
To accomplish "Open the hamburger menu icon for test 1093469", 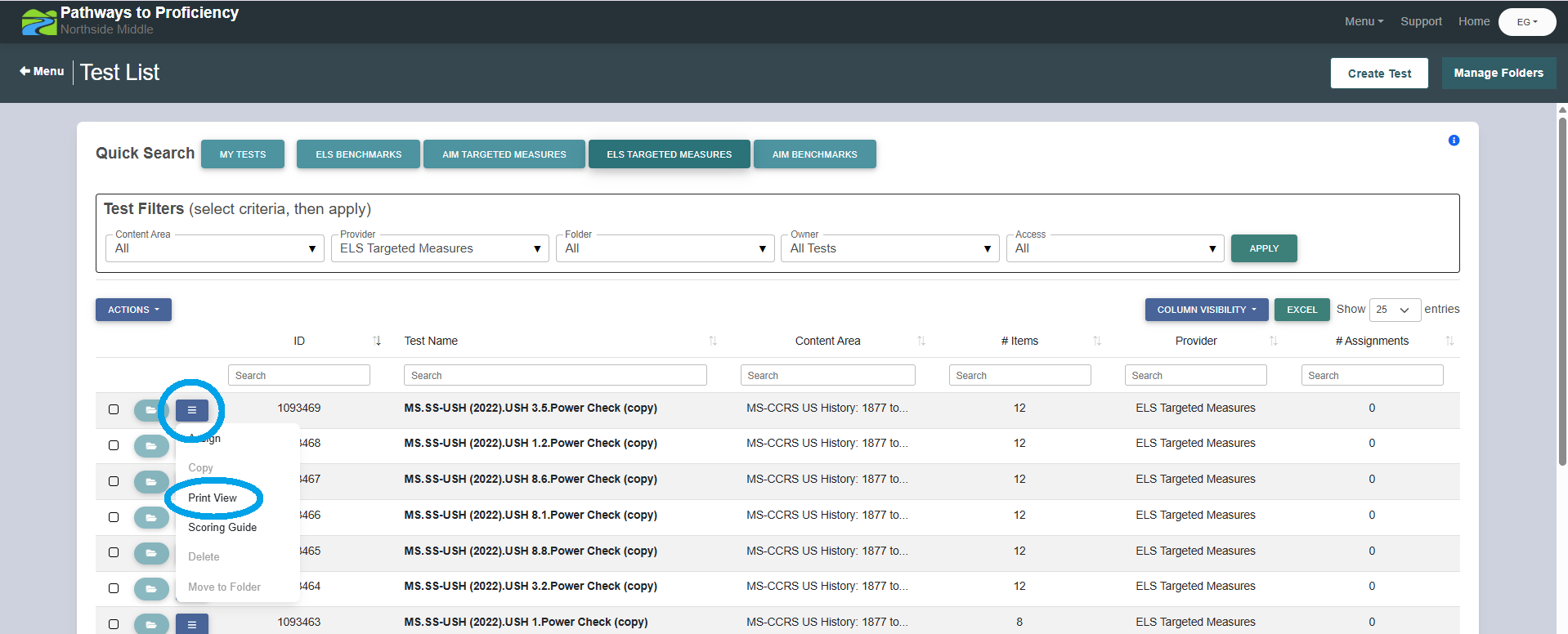I will pyautogui.click(x=192, y=410).
